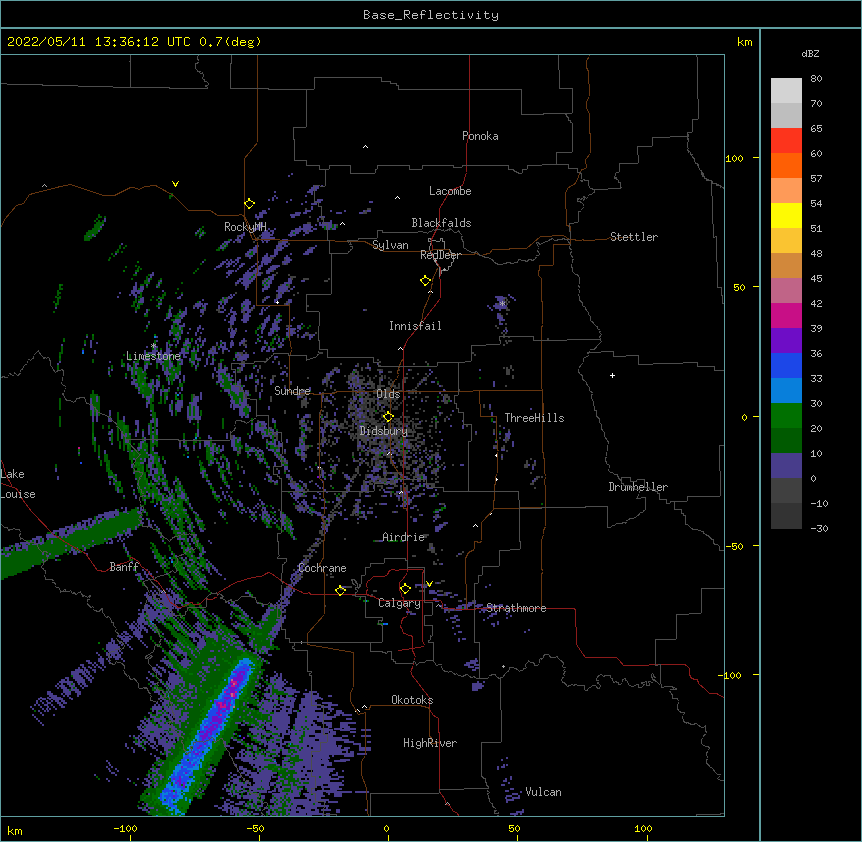The width and height of the screenshot is (862, 842).
Task: Click the ThreeHills city label
Action: (534, 418)
